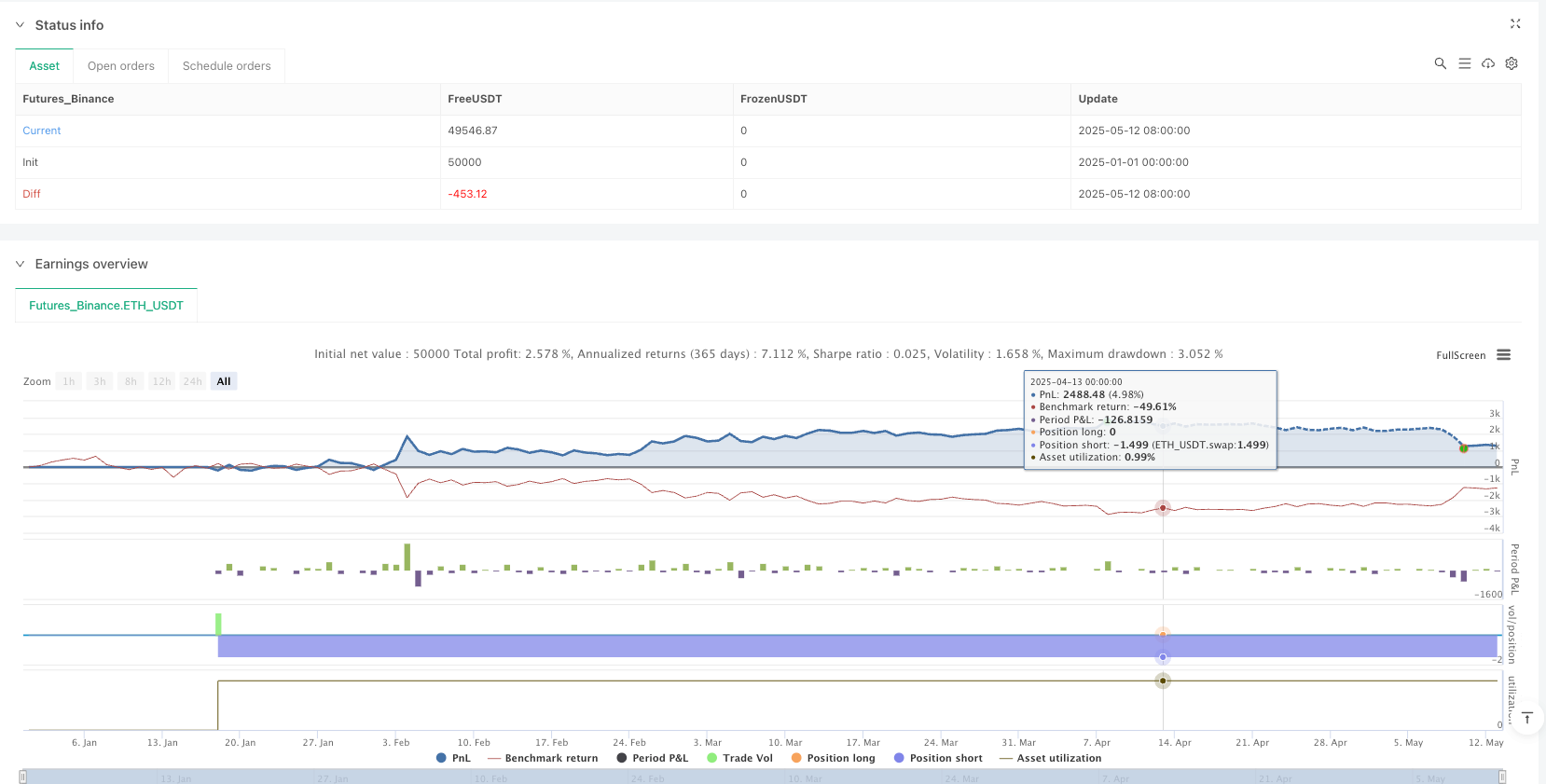
Task: Select the 24h zoom range button
Action: tap(192, 381)
